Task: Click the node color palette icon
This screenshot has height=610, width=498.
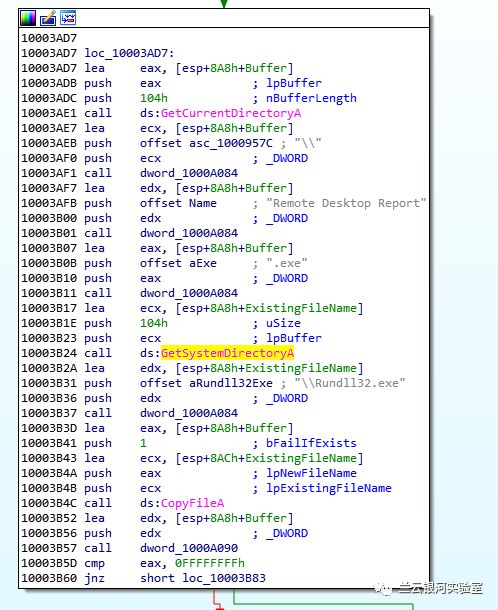Action: click(x=28, y=18)
